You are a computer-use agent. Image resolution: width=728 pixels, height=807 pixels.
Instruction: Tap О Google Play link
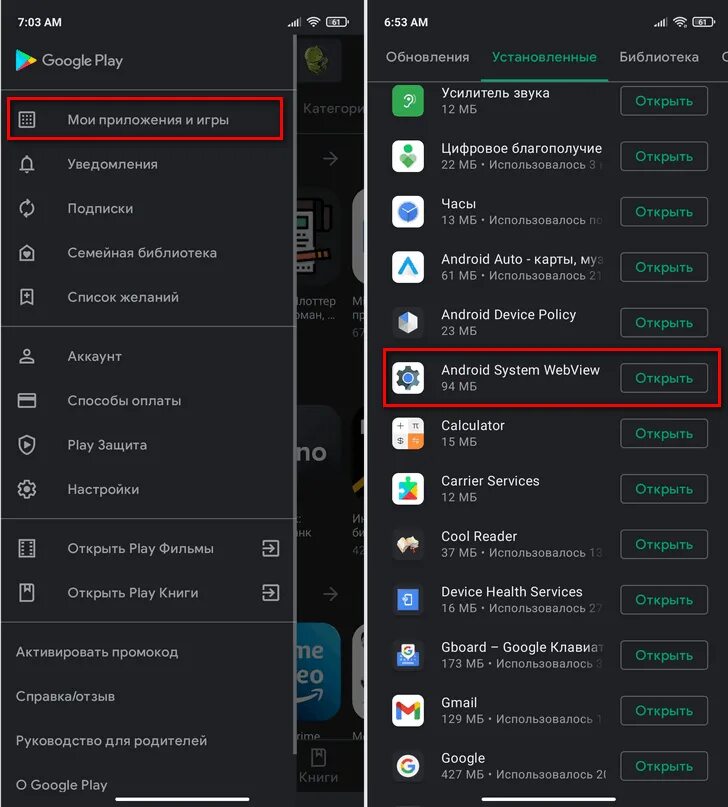click(x=61, y=785)
